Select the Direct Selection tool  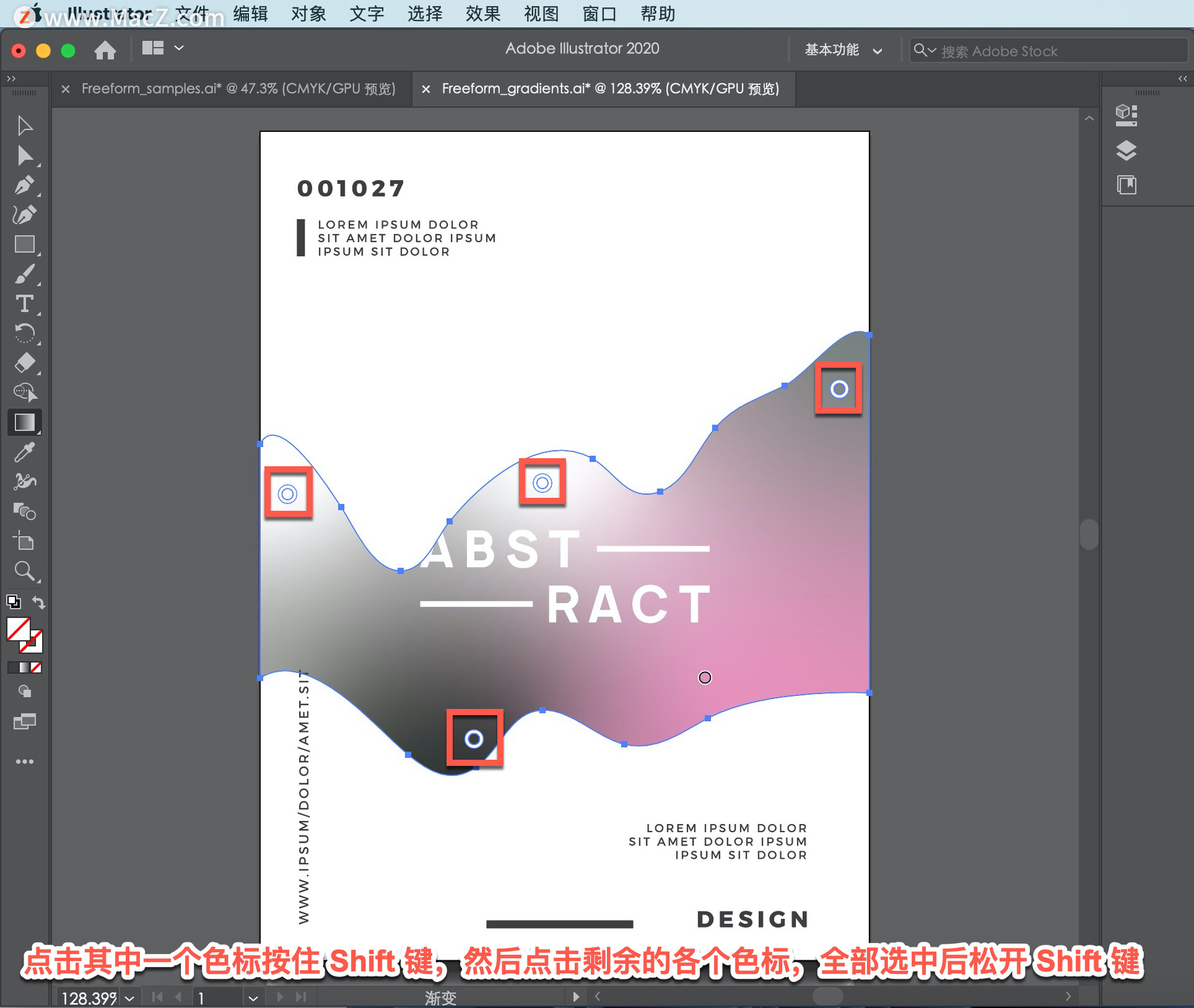point(24,155)
